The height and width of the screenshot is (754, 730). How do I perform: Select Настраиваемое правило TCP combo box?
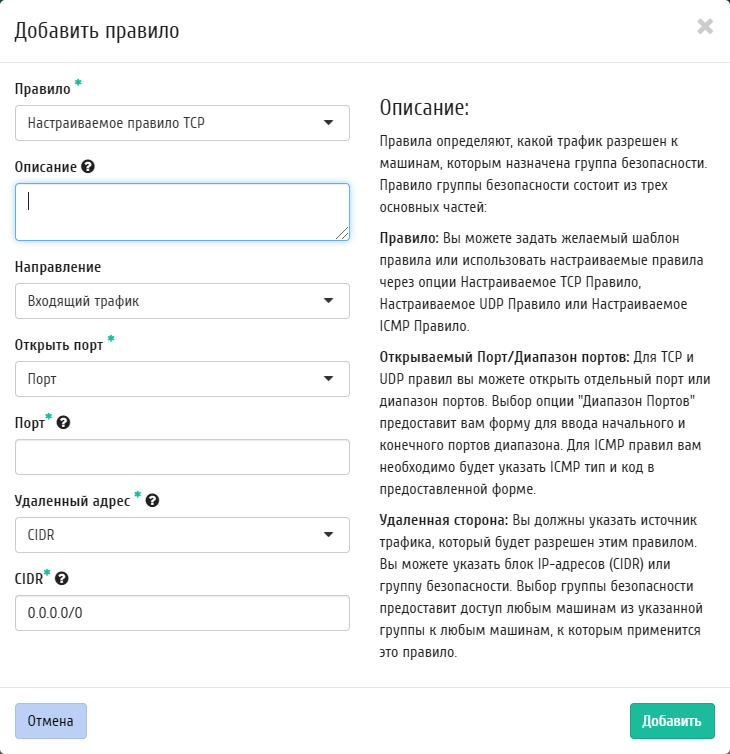coord(182,123)
